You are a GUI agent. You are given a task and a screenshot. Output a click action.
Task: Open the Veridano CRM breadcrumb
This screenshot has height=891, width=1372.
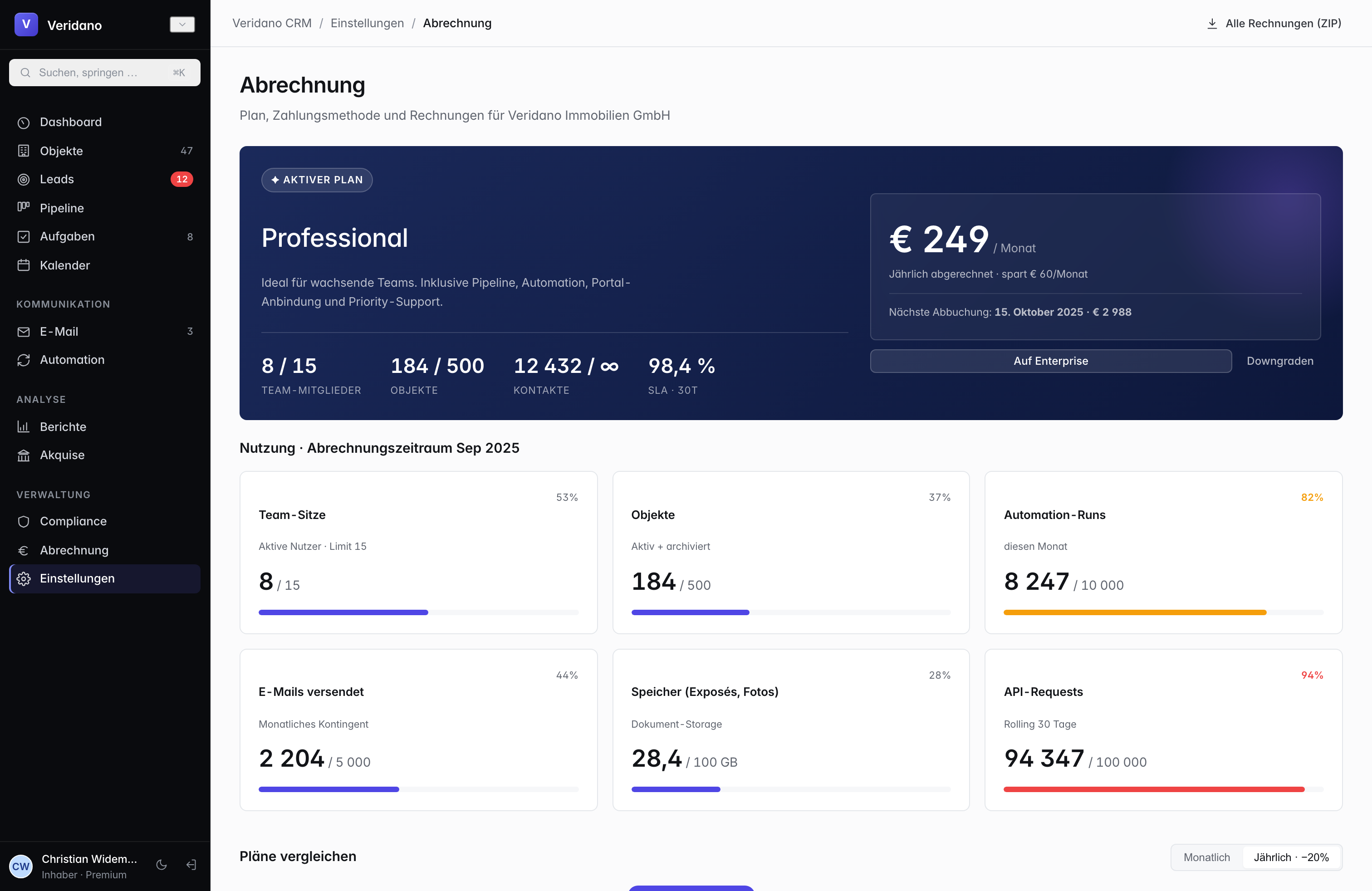272,23
